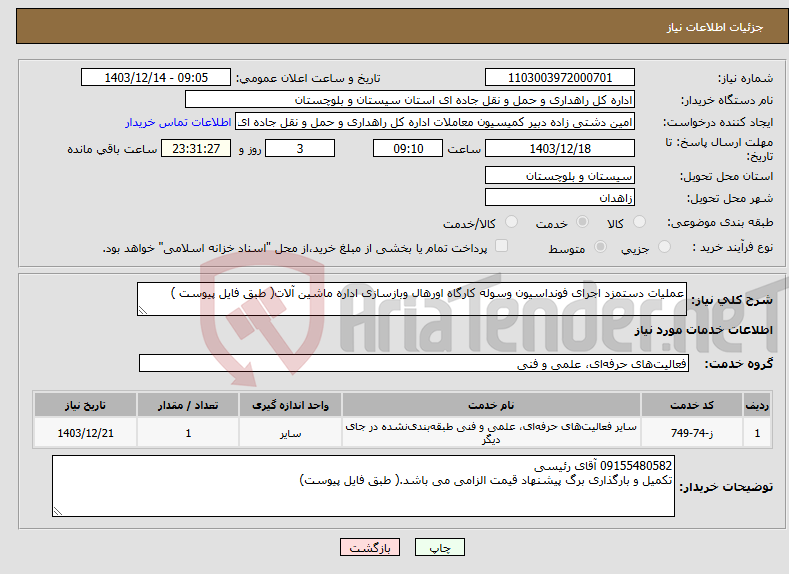This screenshot has width=789, height=574.
Task: Select the خدمت radio button
Action: 582,222
